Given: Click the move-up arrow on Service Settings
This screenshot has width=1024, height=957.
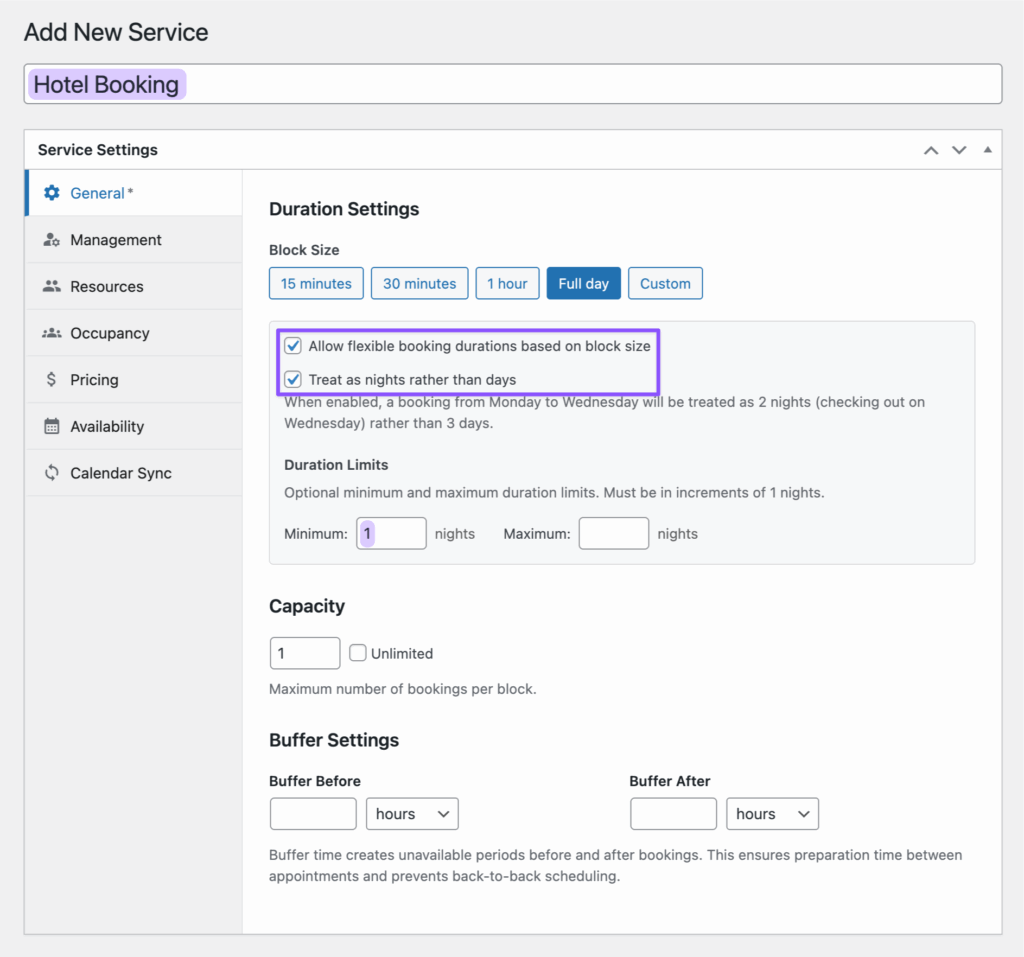Looking at the screenshot, I should pyautogui.click(x=930, y=149).
